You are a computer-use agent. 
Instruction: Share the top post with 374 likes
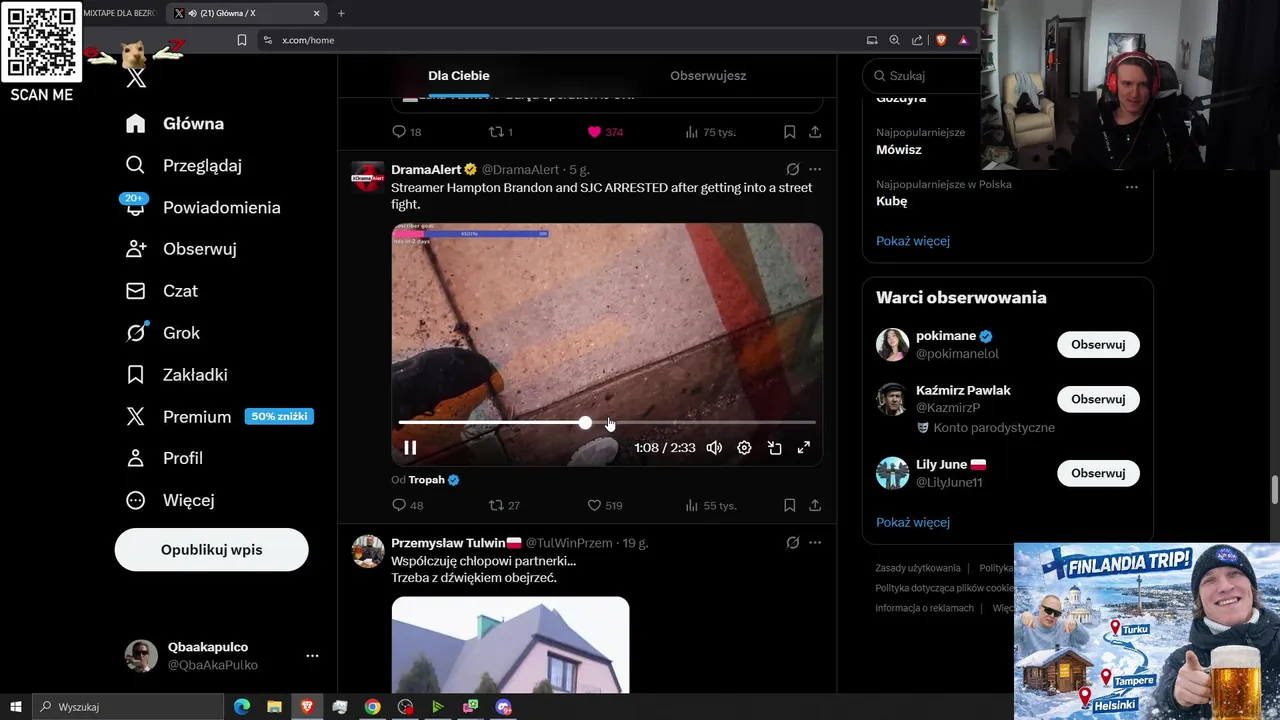[815, 132]
